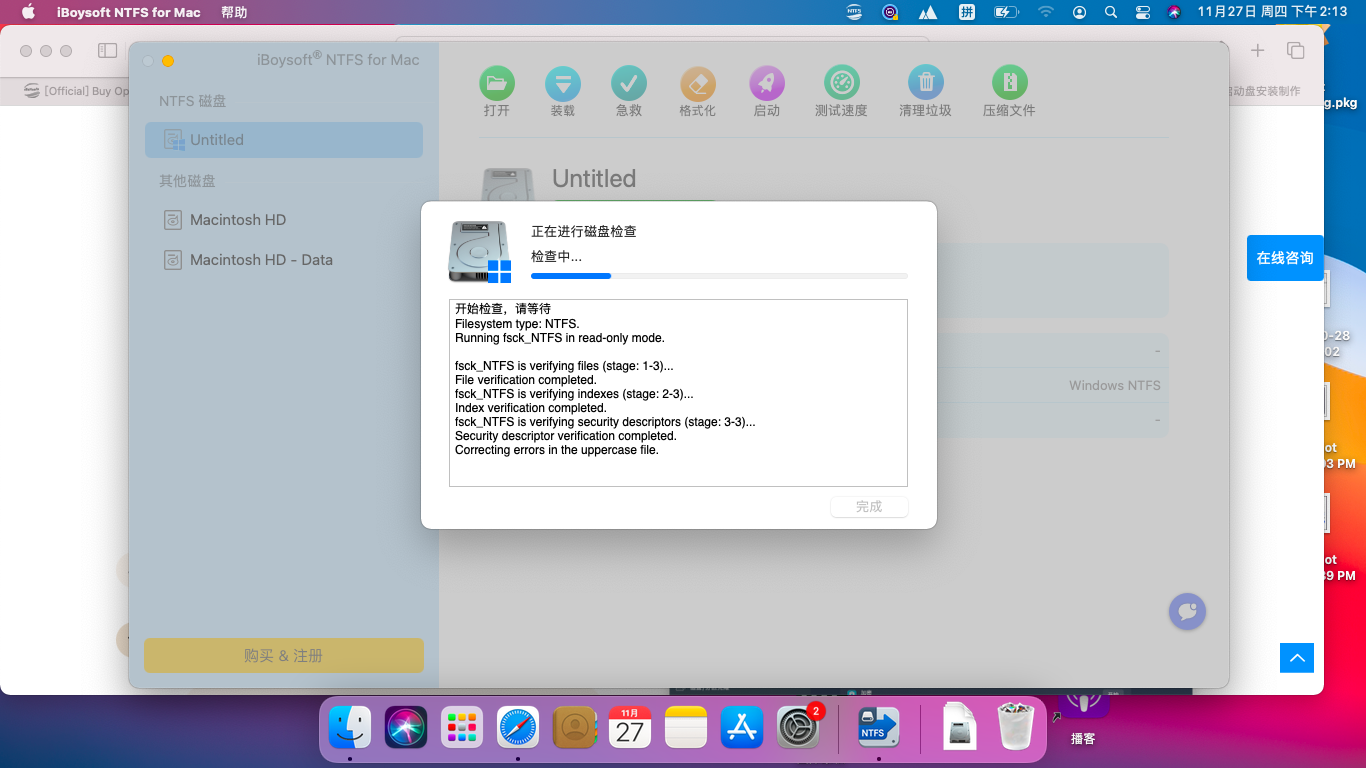The height and width of the screenshot is (768, 1366).
Task: Open iBoysoft NTFS for Mac app menu
Action: pyautogui.click(x=128, y=12)
